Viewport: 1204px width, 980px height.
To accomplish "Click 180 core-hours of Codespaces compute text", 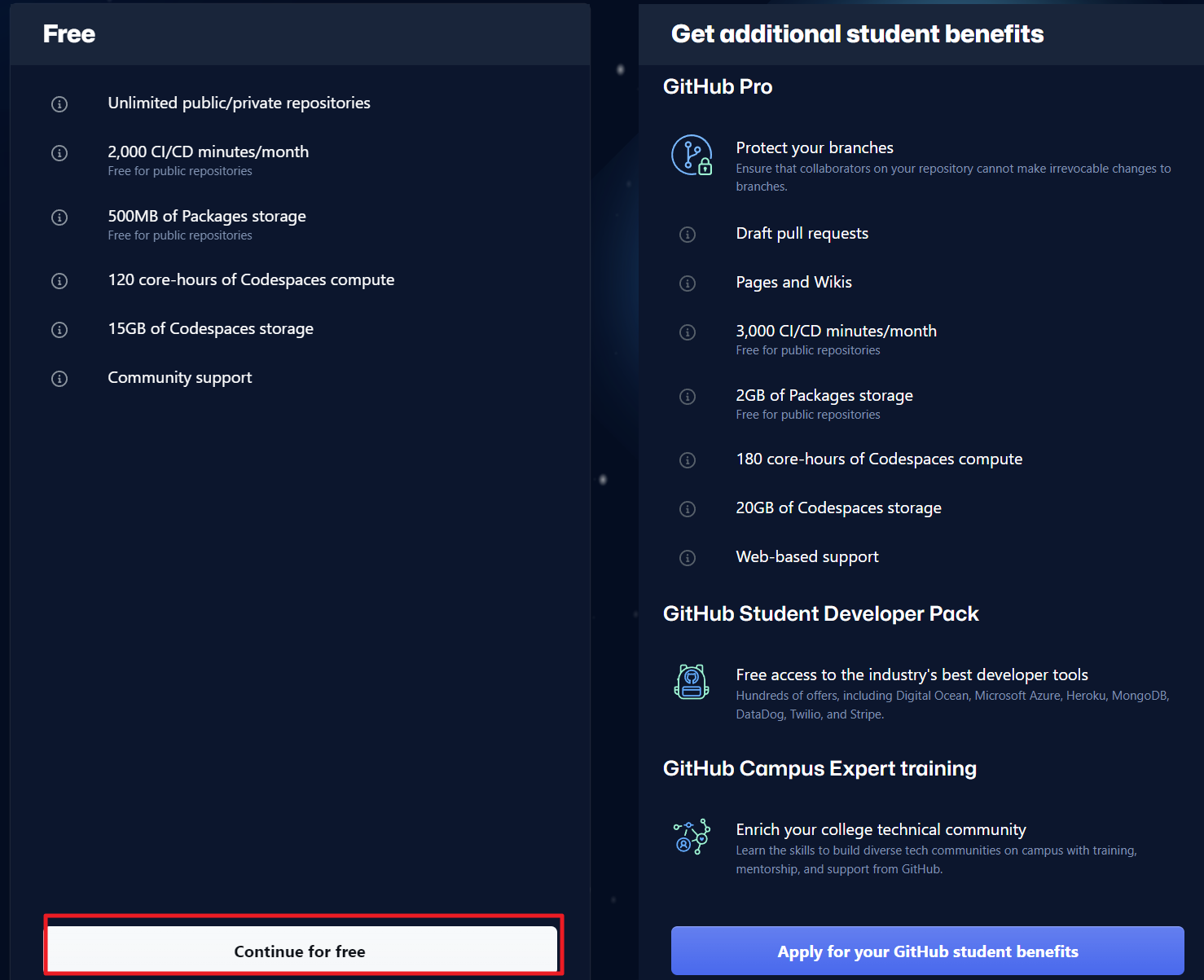I will 879,459.
